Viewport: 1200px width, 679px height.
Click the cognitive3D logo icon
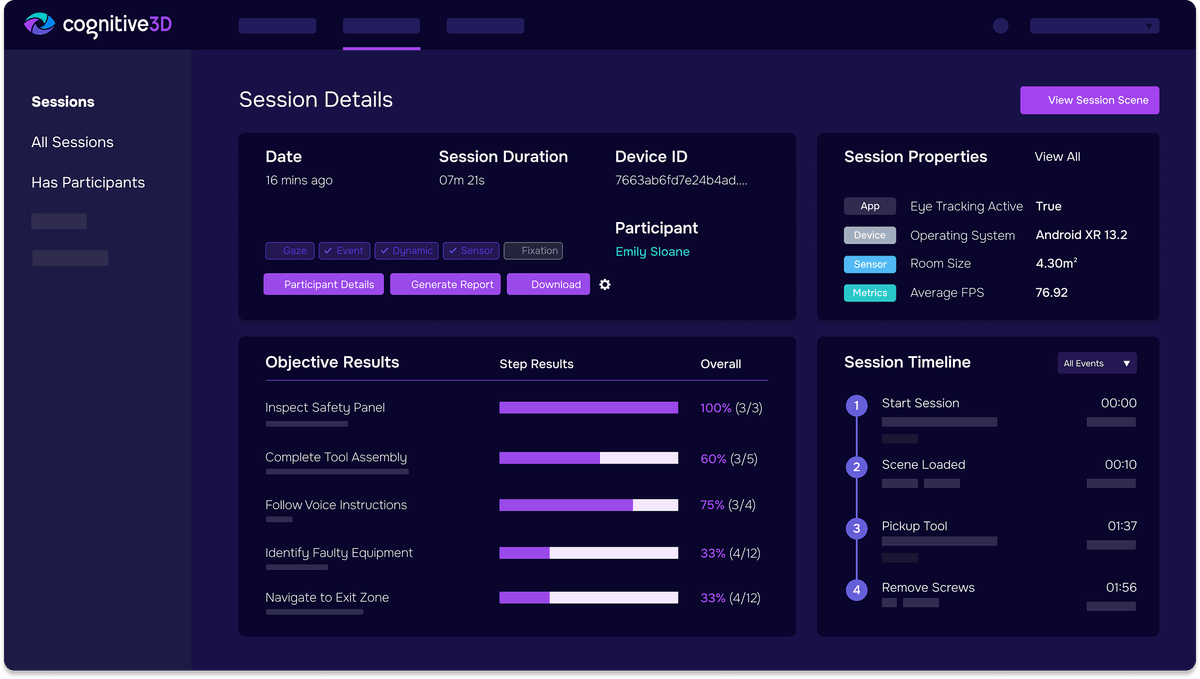38,24
